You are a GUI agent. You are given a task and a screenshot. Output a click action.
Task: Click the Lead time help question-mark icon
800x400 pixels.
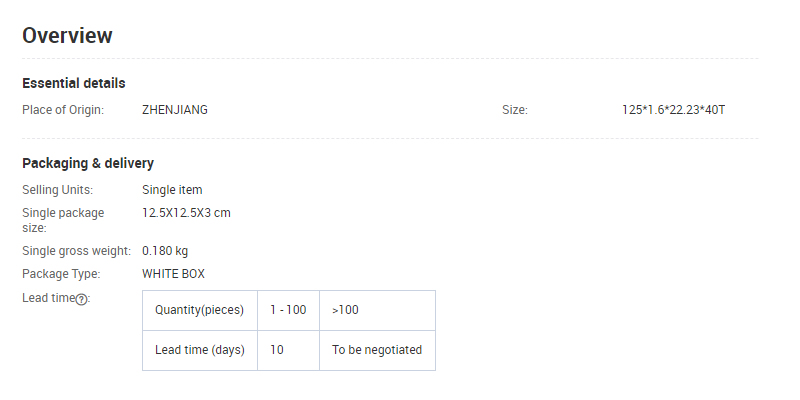click(82, 299)
